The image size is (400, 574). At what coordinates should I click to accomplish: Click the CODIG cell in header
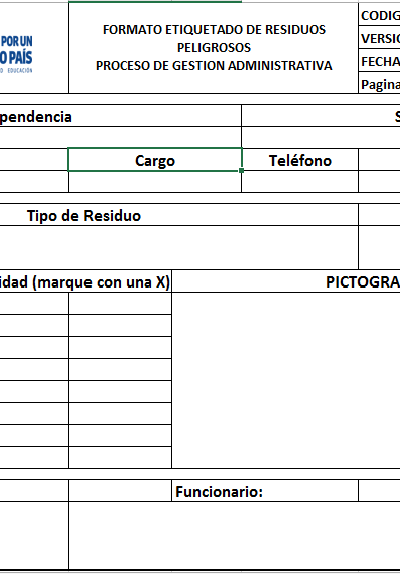[x=379, y=14]
